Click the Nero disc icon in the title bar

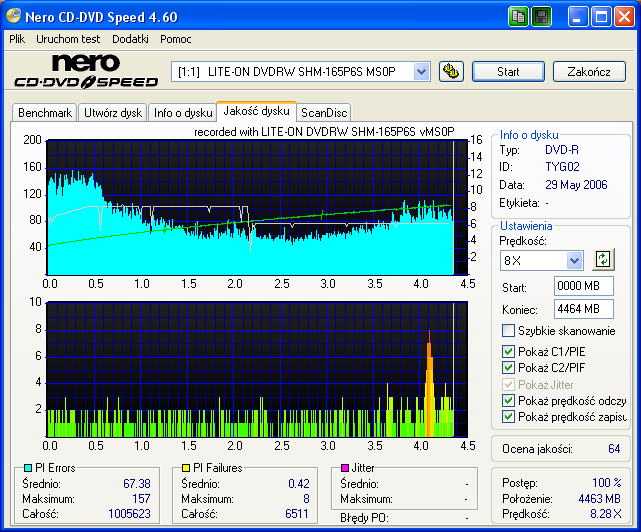click(13, 16)
